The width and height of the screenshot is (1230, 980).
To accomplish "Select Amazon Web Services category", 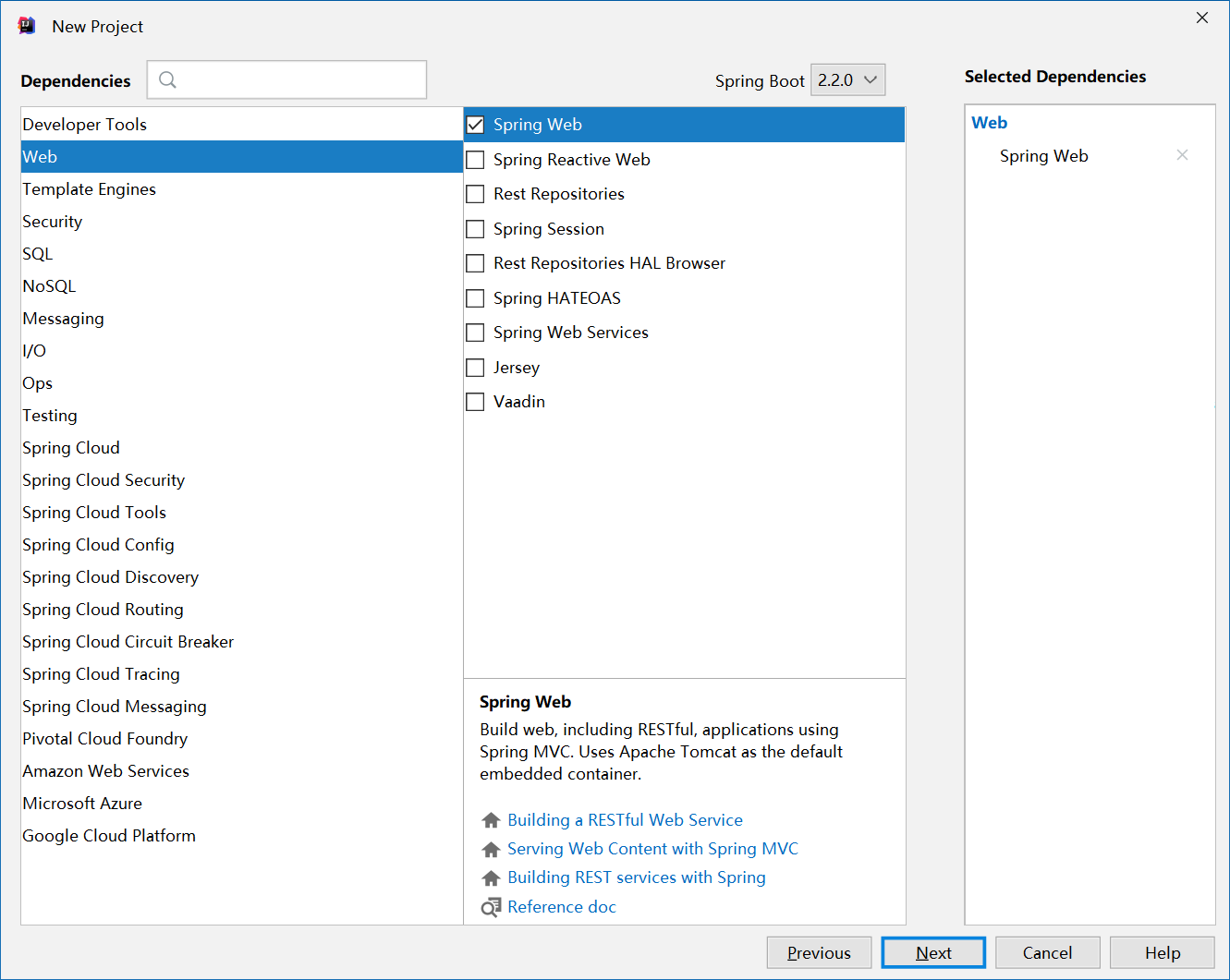I will [241, 771].
